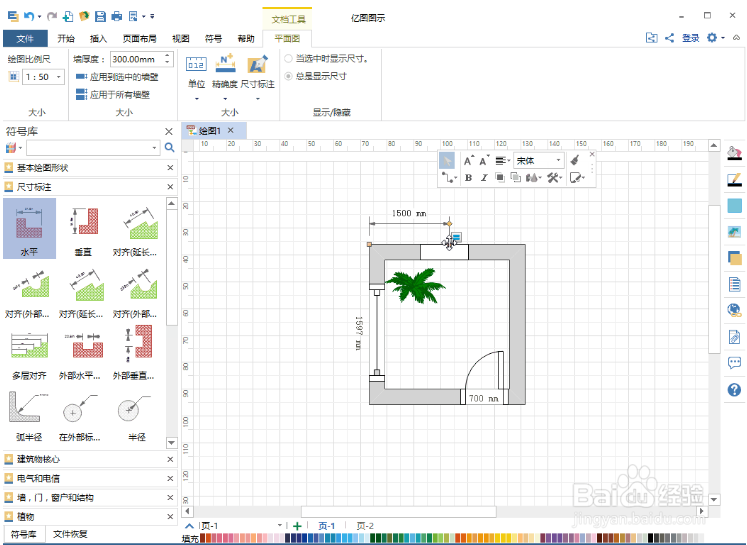Expand the 植物 library section

click(90, 516)
